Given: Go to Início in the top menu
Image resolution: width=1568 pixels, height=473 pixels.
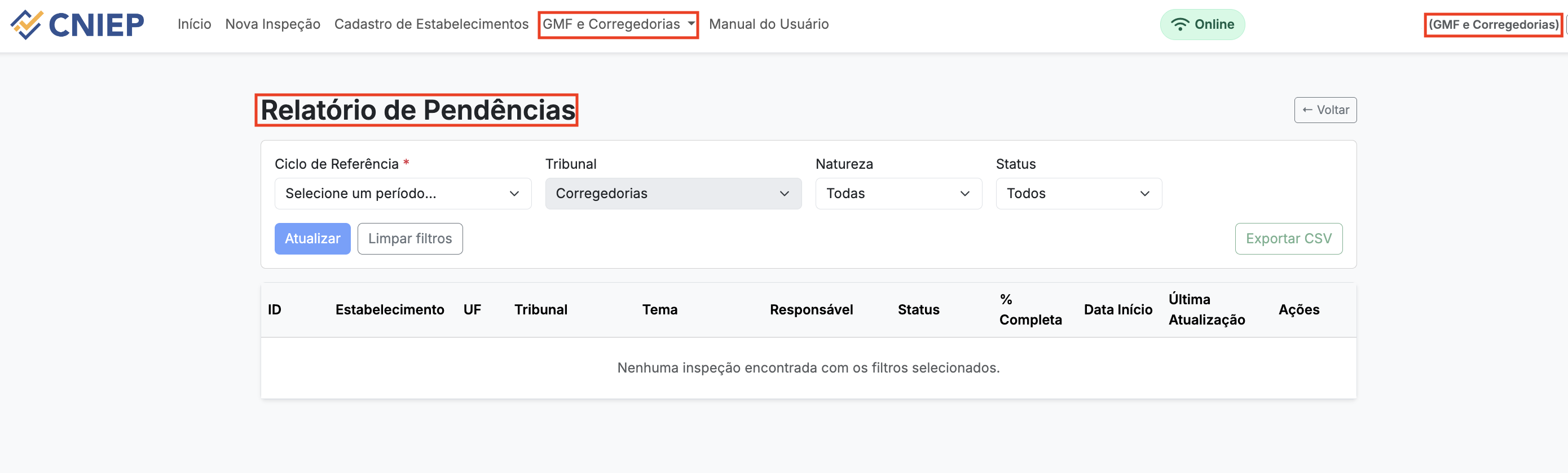Looking at the screenshot, I should point(193,24).
